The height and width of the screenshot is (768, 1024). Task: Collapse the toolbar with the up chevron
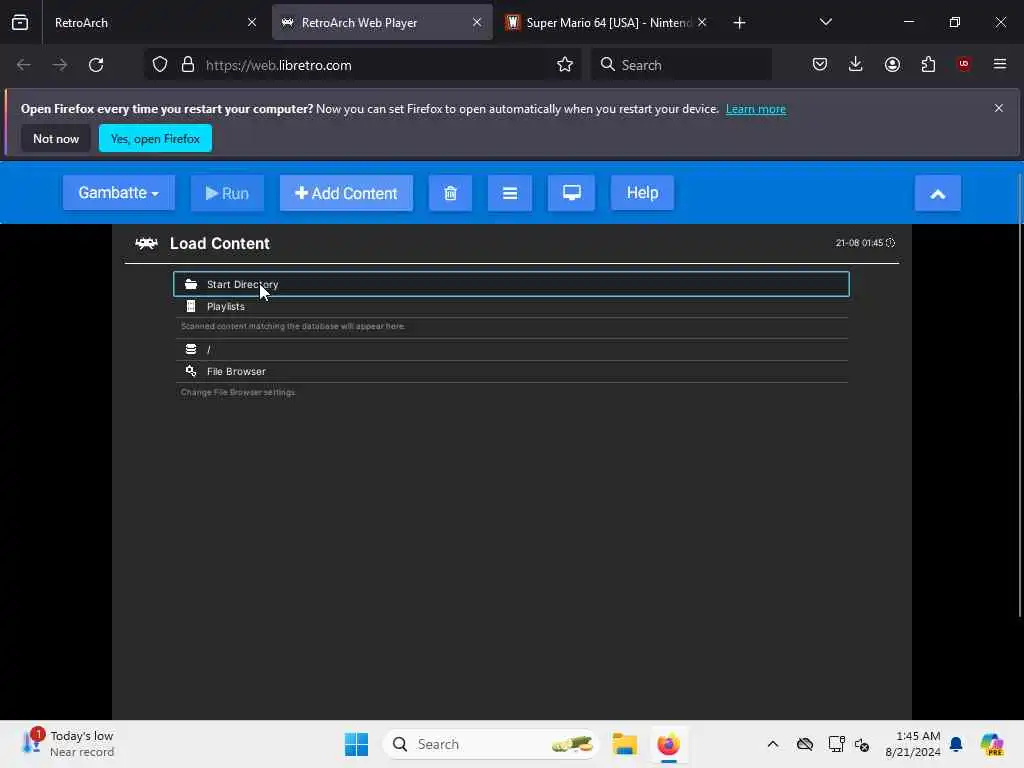tap(938, 193)
